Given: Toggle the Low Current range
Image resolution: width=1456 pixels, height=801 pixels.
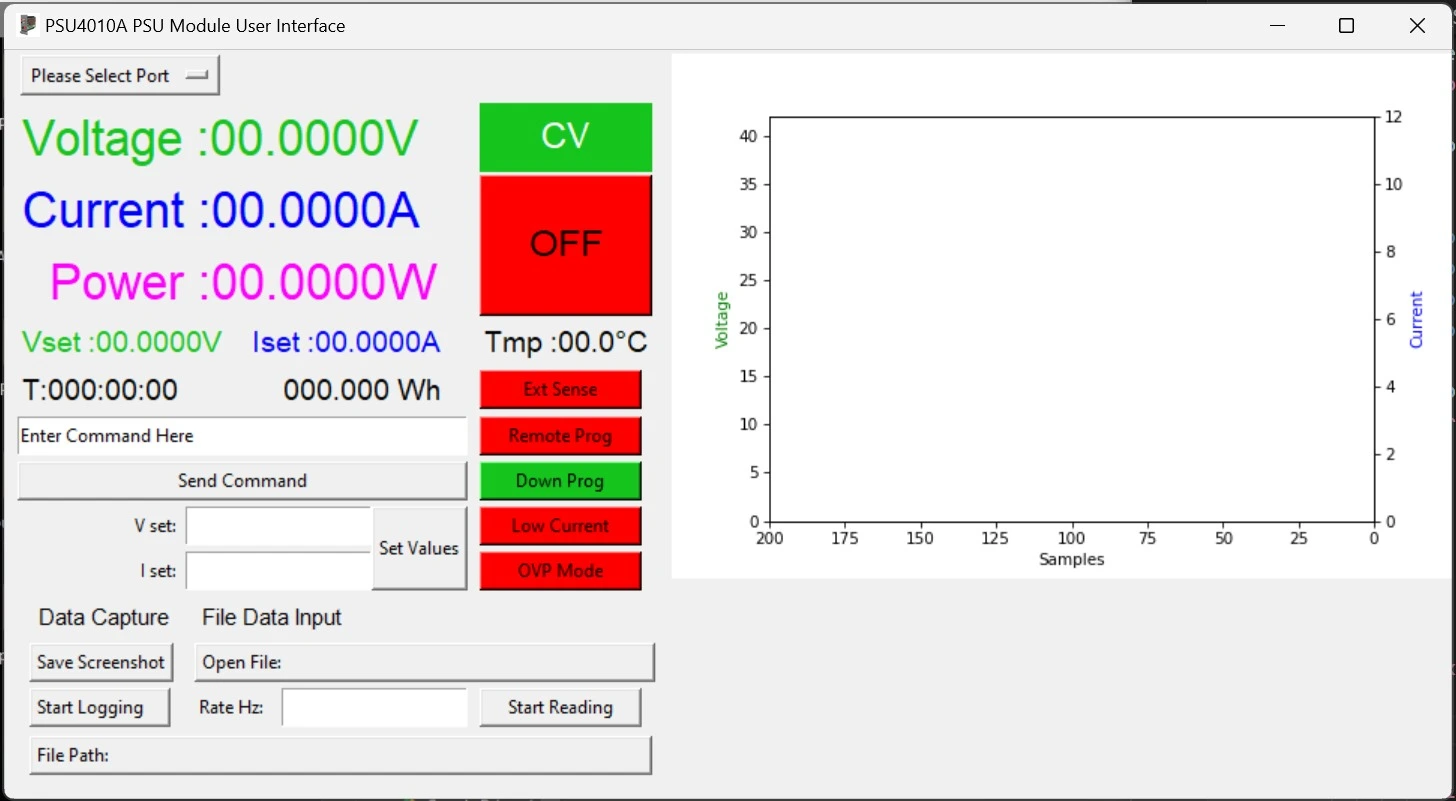Looking at the screenshot, I should [560, 526].
